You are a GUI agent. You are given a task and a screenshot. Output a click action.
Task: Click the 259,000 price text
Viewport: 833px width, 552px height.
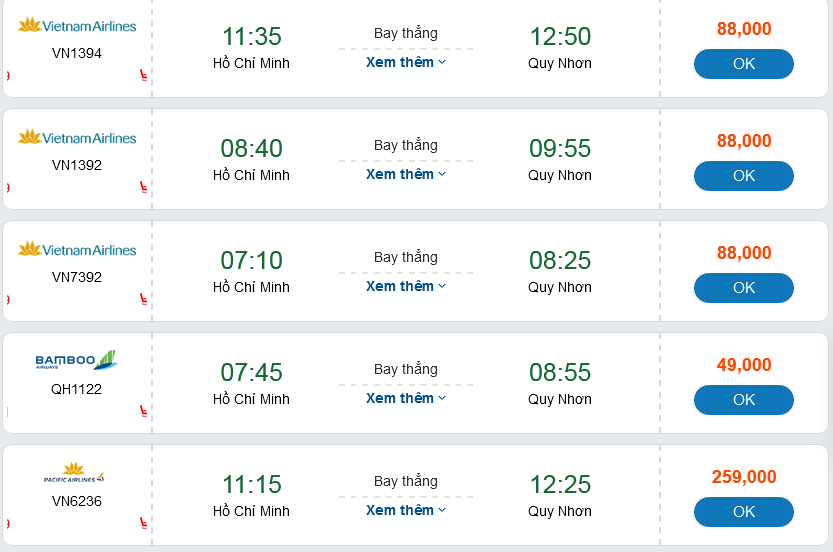[x=744, y=477]
